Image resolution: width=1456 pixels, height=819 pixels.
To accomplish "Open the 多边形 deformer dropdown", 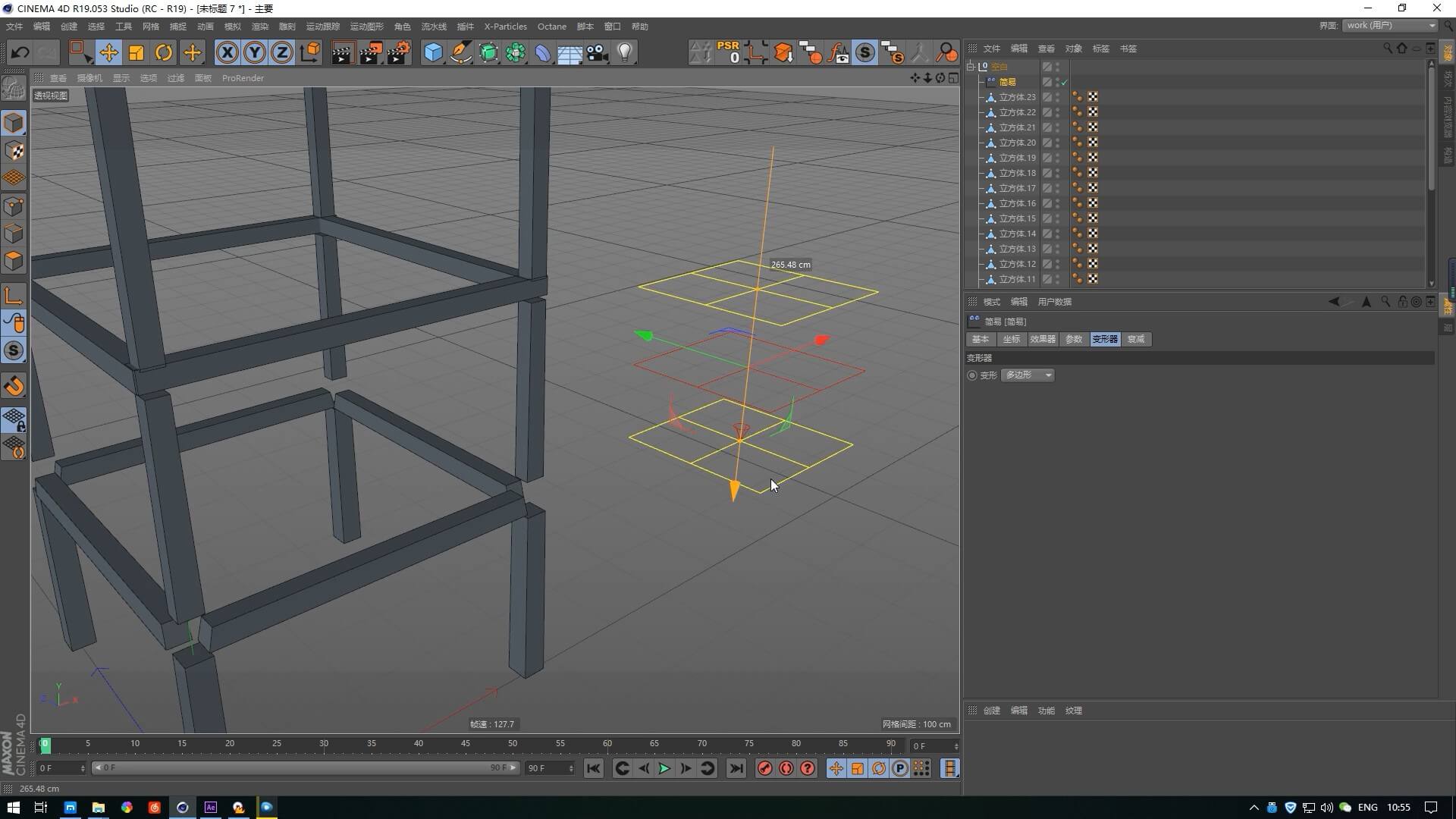I will pyautogui.click(x=1028, y=375).
